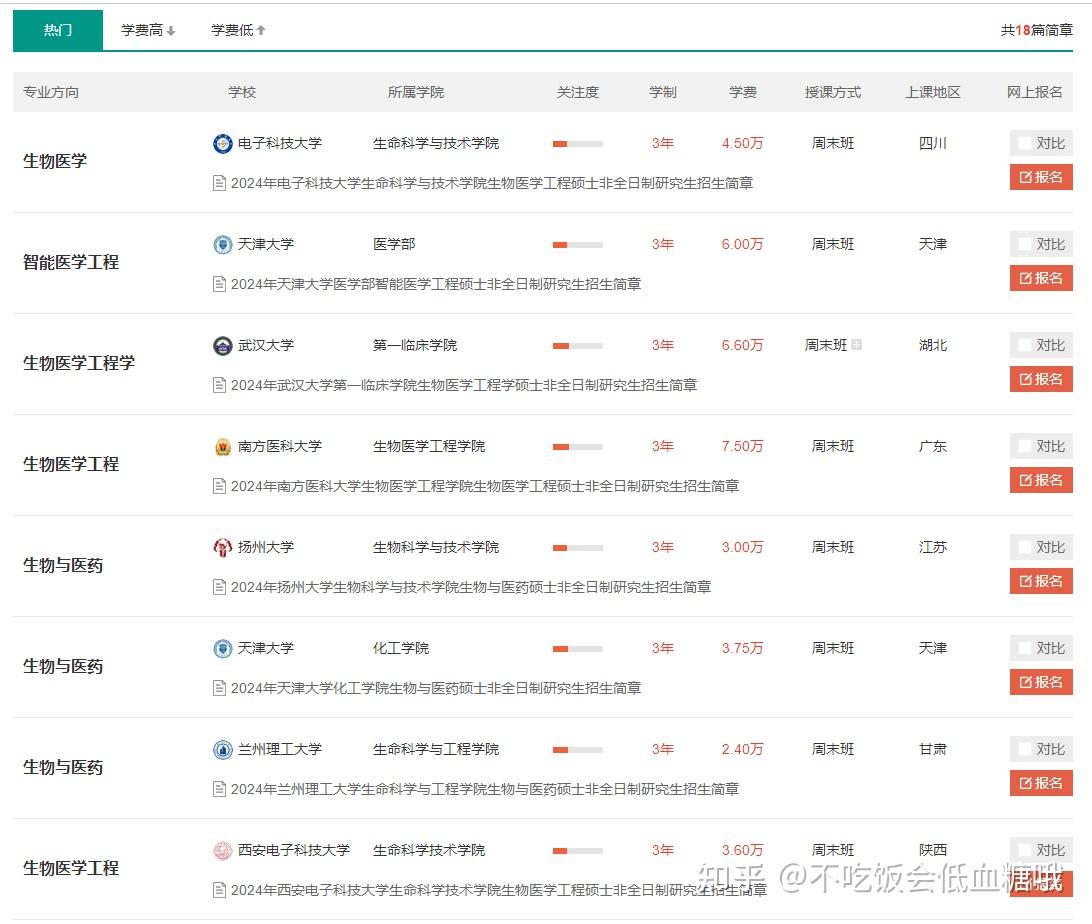Click the 西安电子科技大学 school logo icon
This screenshot has height=924, width=1092.
coord(222,851)
